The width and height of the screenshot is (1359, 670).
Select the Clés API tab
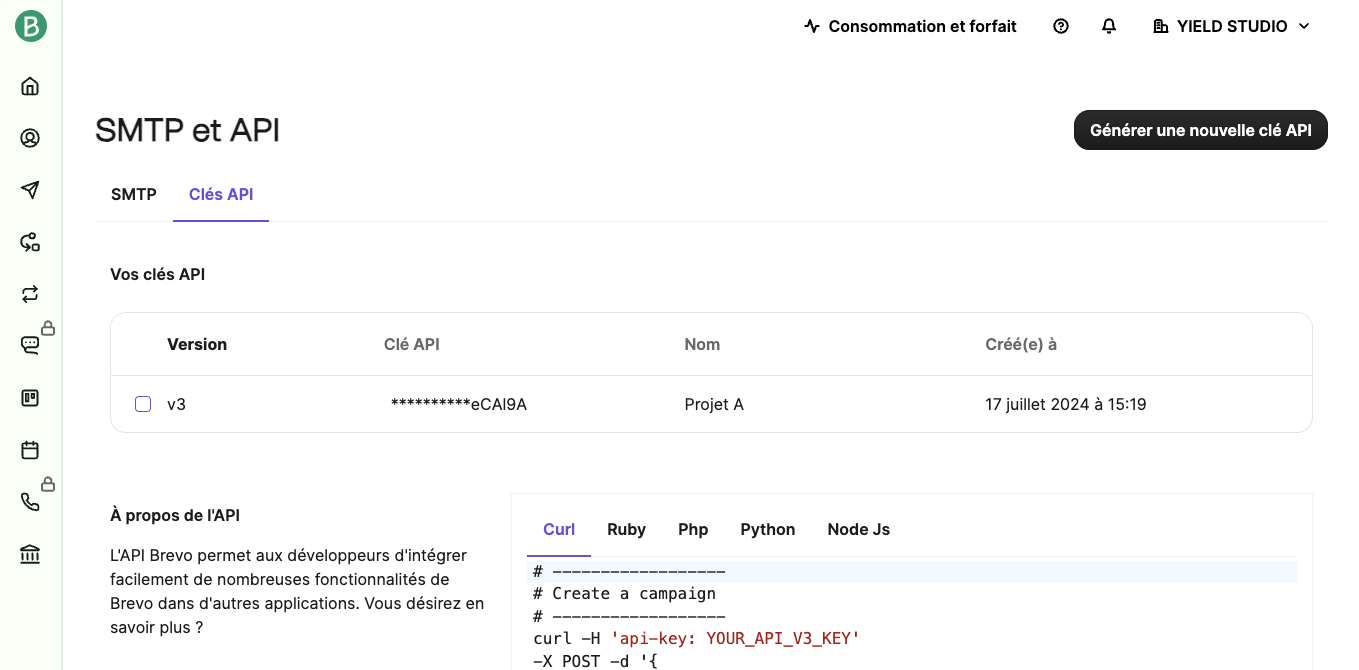pos(221,194)
